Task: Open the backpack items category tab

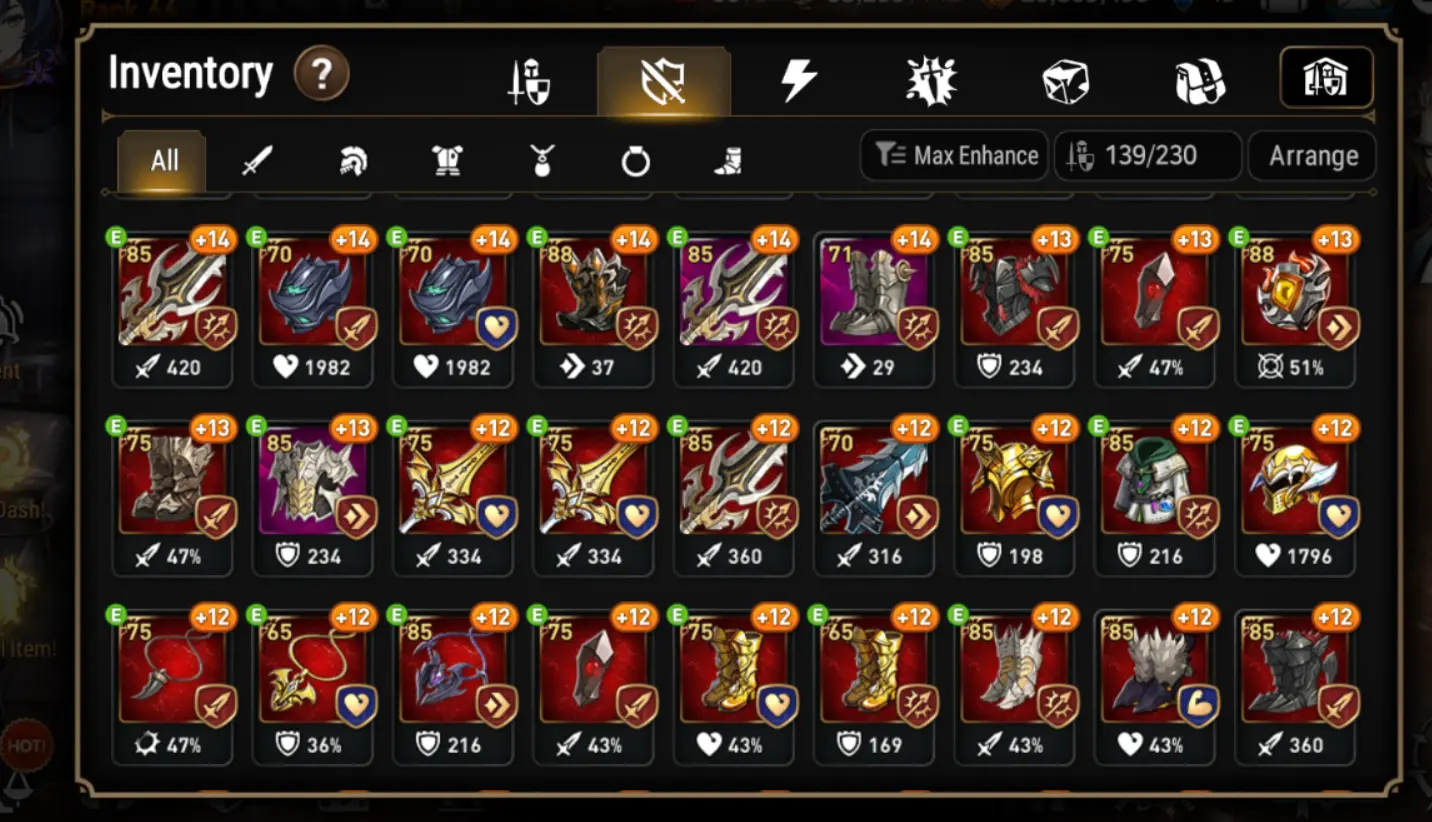Action: click(1199, 81)
